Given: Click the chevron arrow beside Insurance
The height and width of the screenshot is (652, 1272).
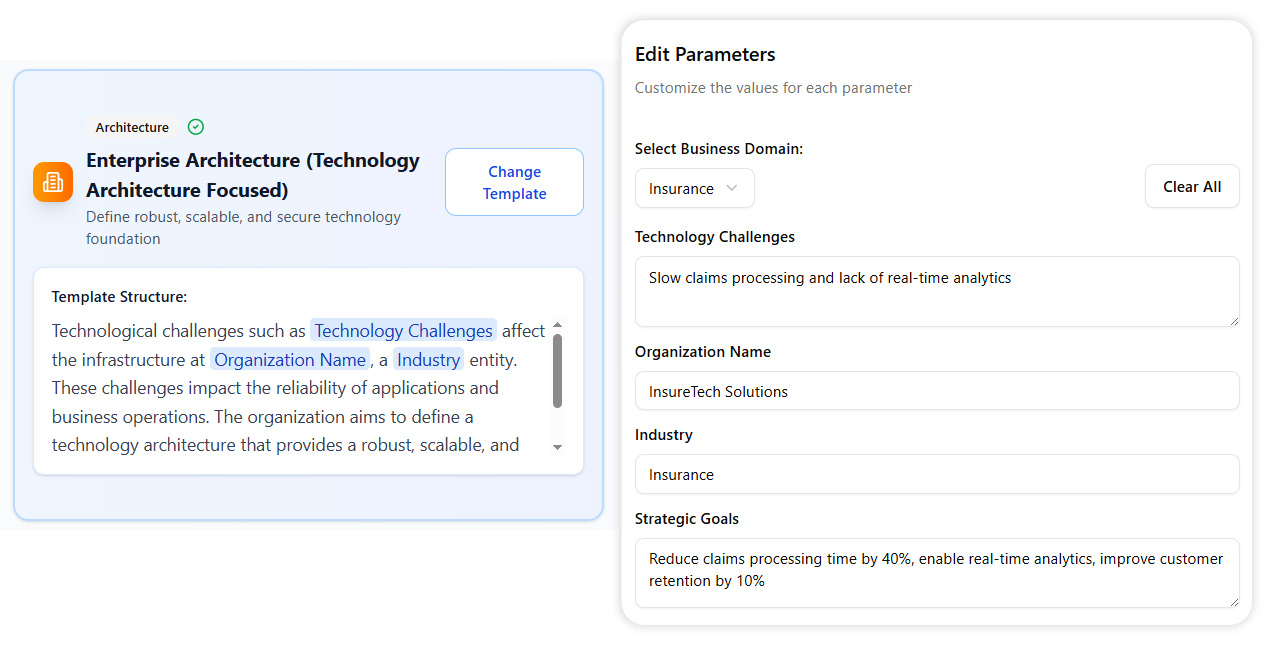Looking at the screenshot, I should pyautogui.click(x=732, y=188).
